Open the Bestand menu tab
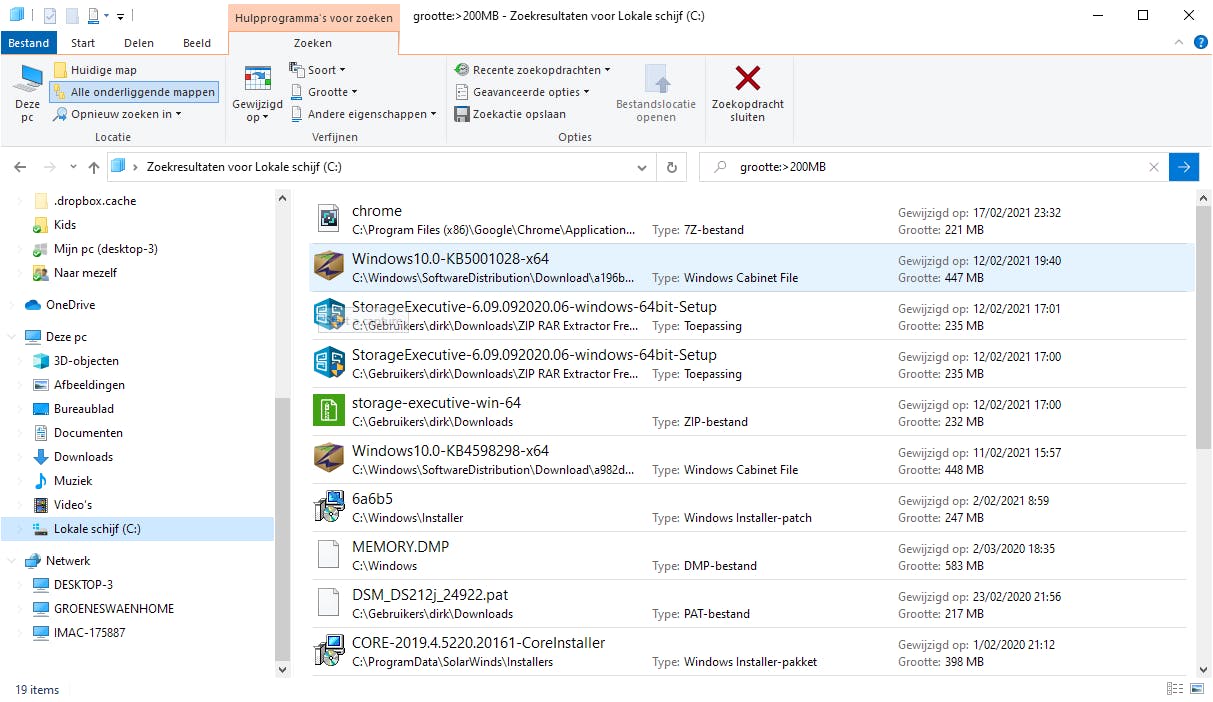The image size is (1213, 702). 29,43
